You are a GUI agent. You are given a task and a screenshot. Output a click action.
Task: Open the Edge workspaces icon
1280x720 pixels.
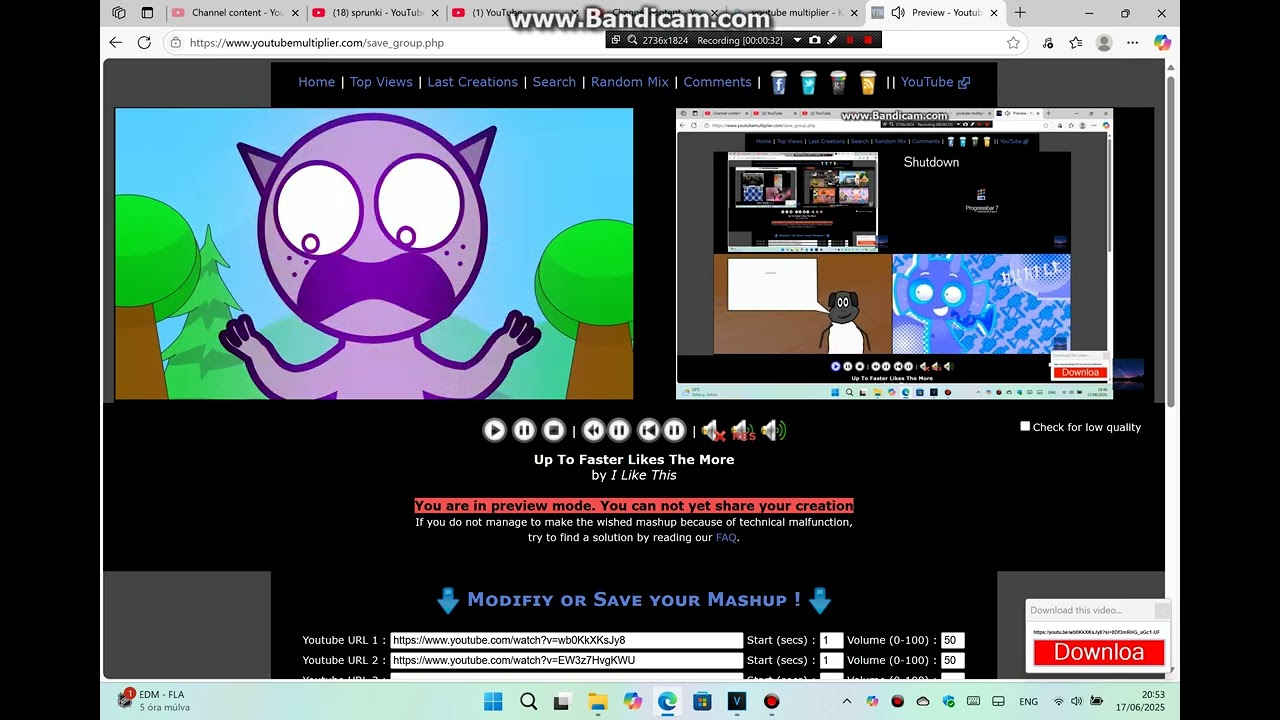click(x=119, y=13)
